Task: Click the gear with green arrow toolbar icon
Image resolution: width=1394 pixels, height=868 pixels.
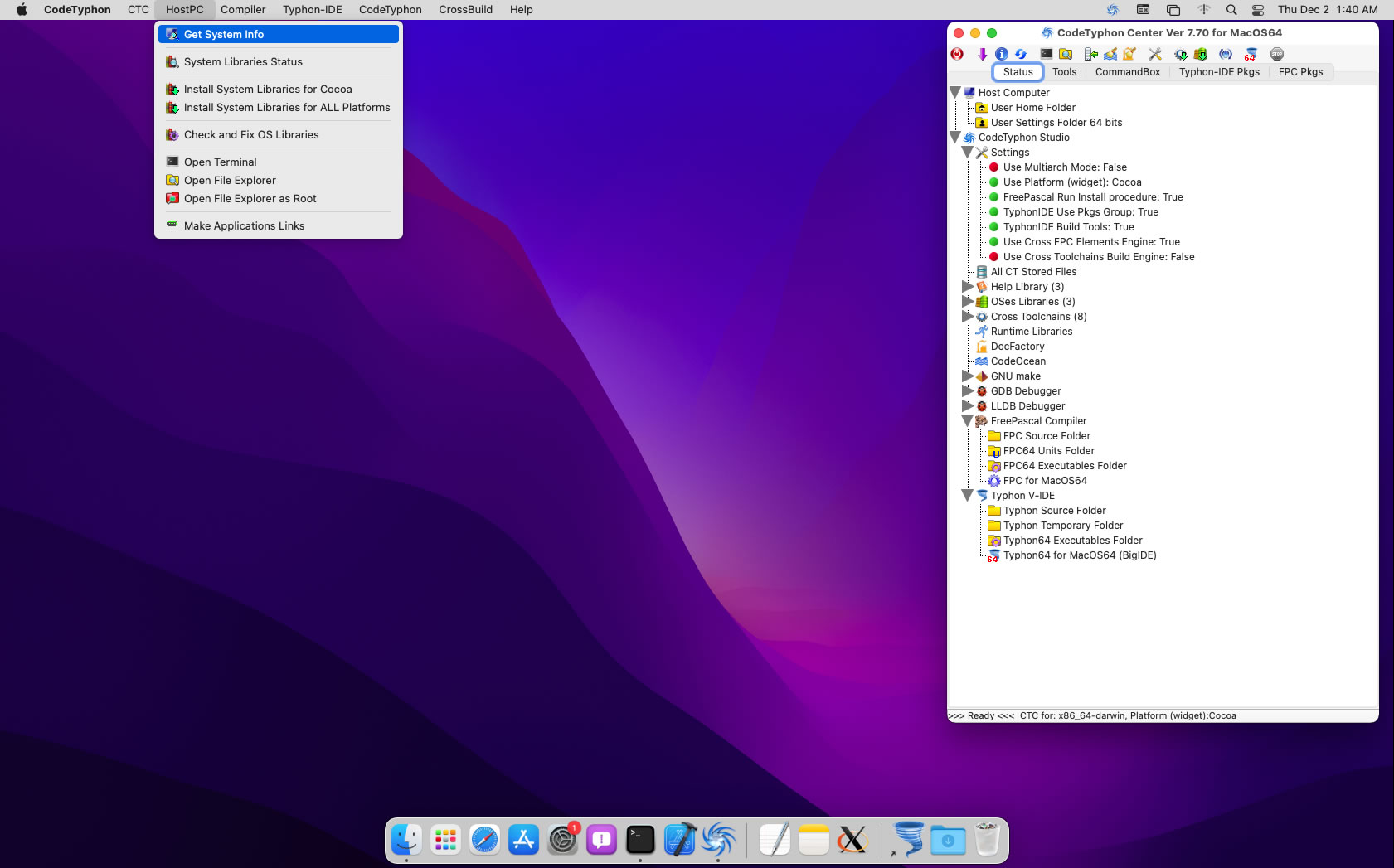Action: click(1180, 54)
